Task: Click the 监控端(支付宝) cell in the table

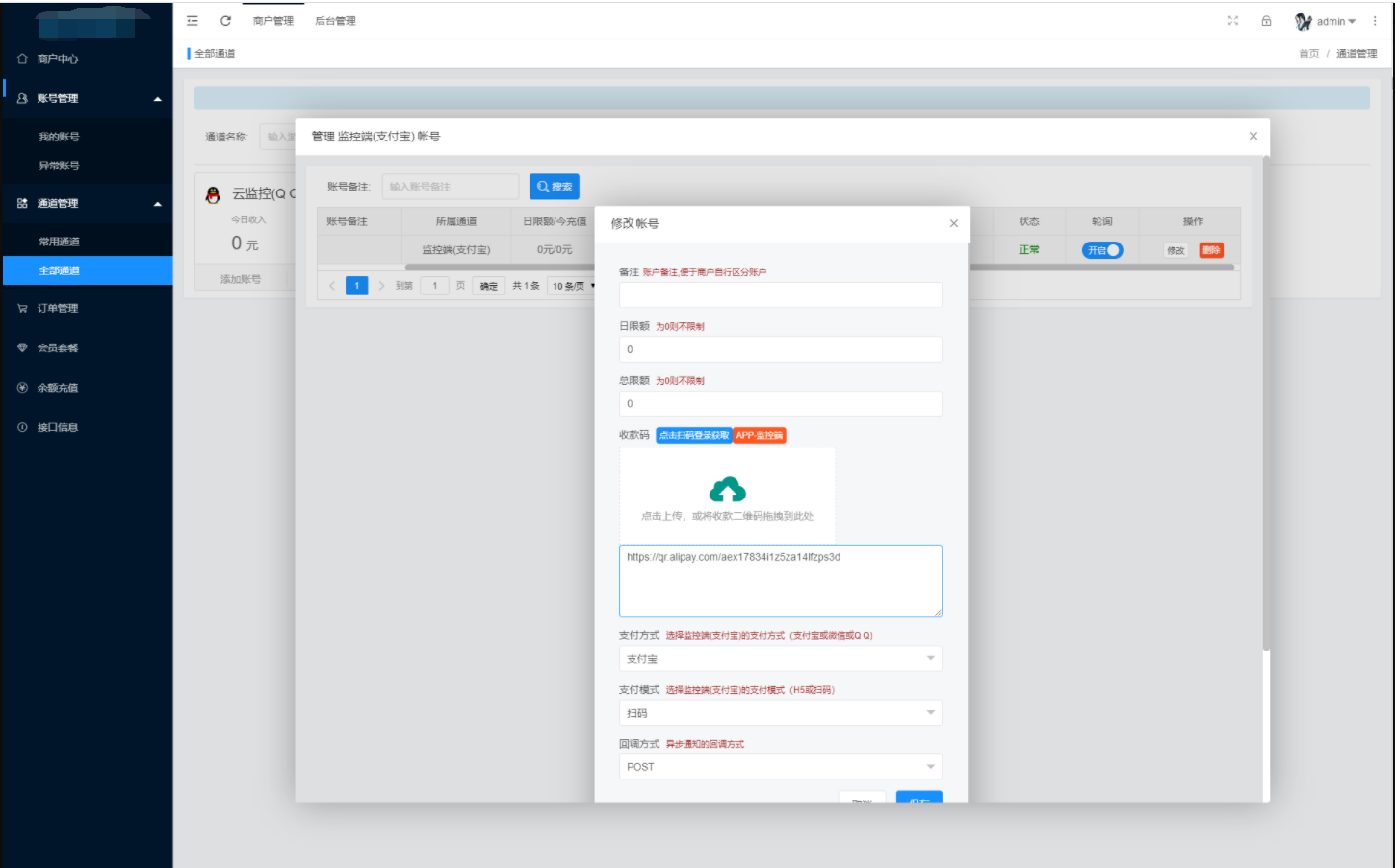Action: (455, 250)
